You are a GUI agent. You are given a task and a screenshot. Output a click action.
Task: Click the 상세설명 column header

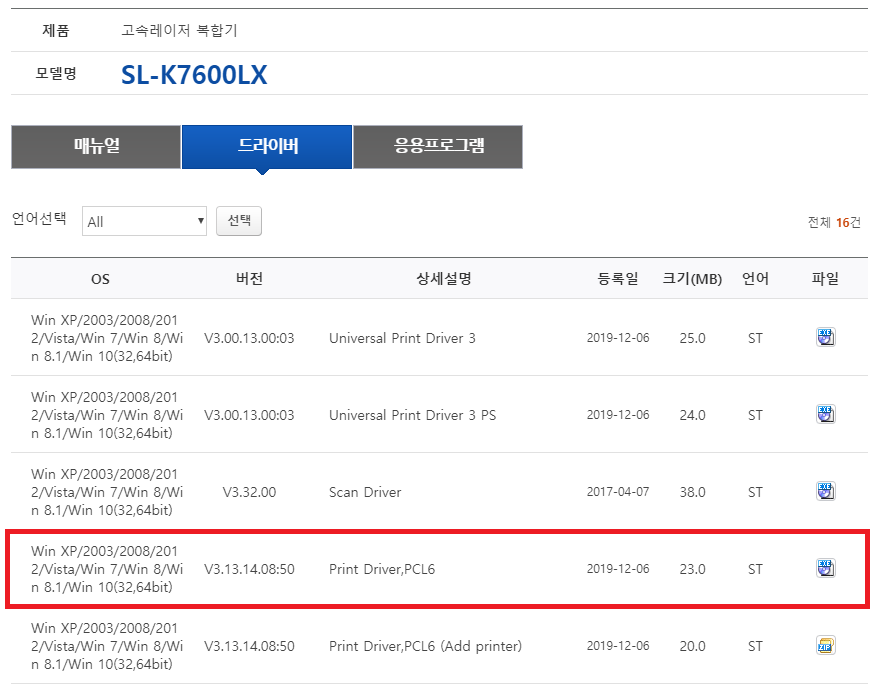coord(444,278)
